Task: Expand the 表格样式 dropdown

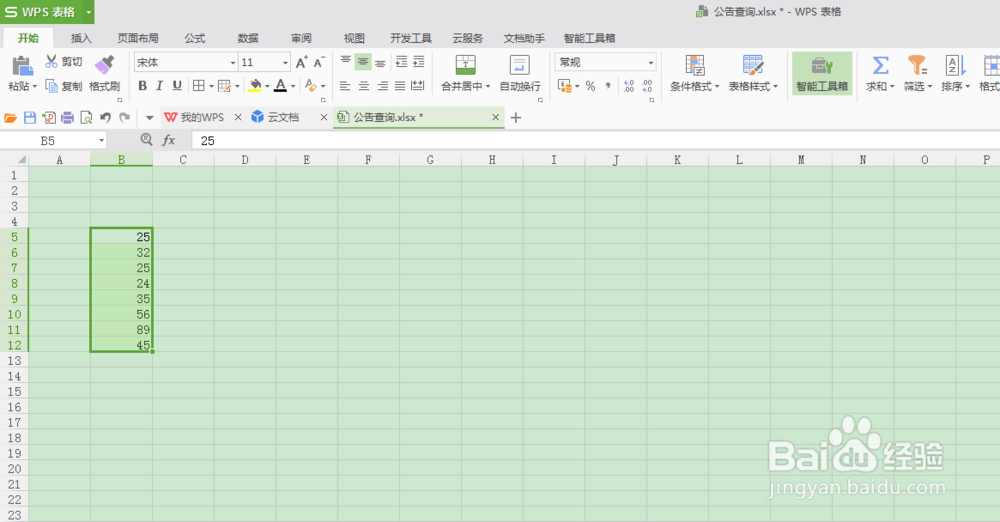Action: (x=776, y=87)
